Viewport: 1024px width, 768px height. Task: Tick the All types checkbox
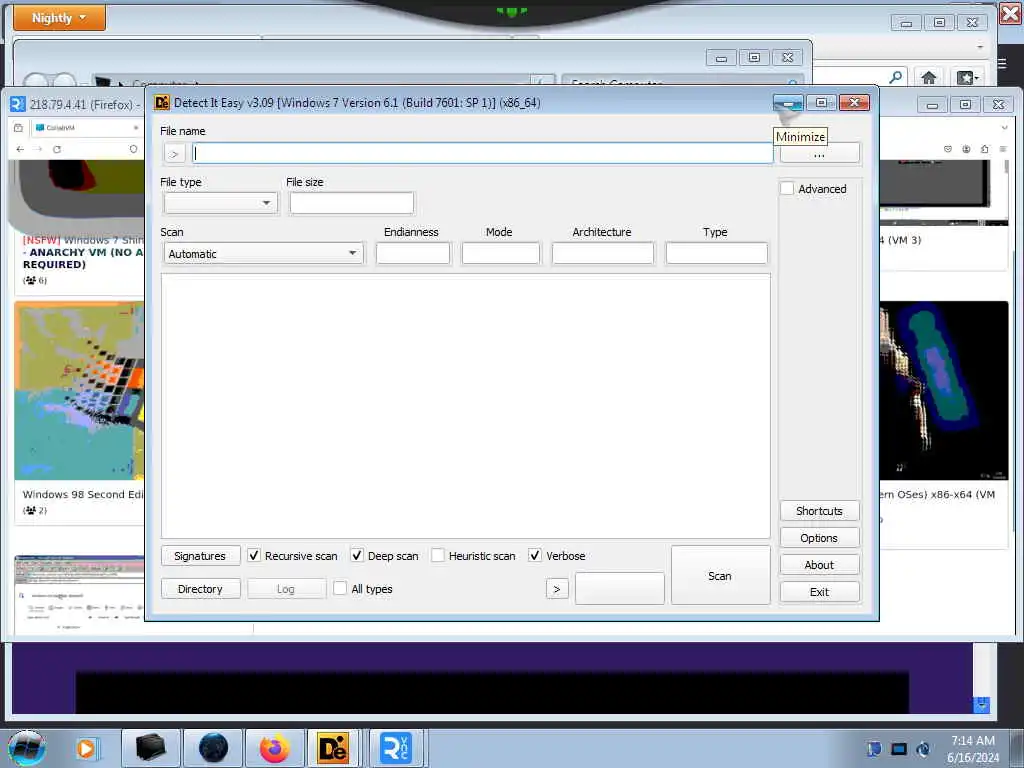coord(340,588)
